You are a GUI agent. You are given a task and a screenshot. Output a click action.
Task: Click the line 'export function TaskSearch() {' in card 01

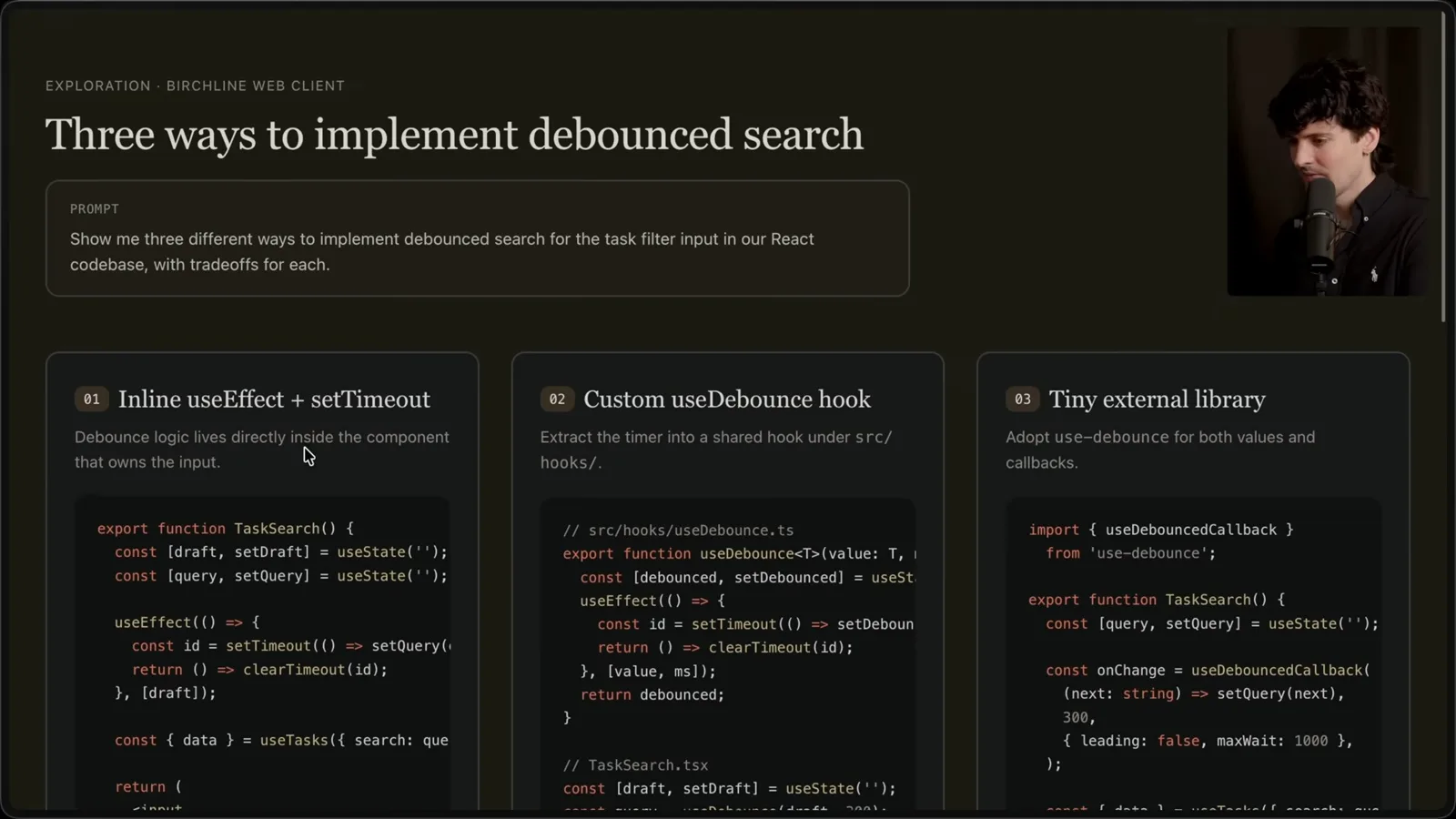click(x=226, y=528)
